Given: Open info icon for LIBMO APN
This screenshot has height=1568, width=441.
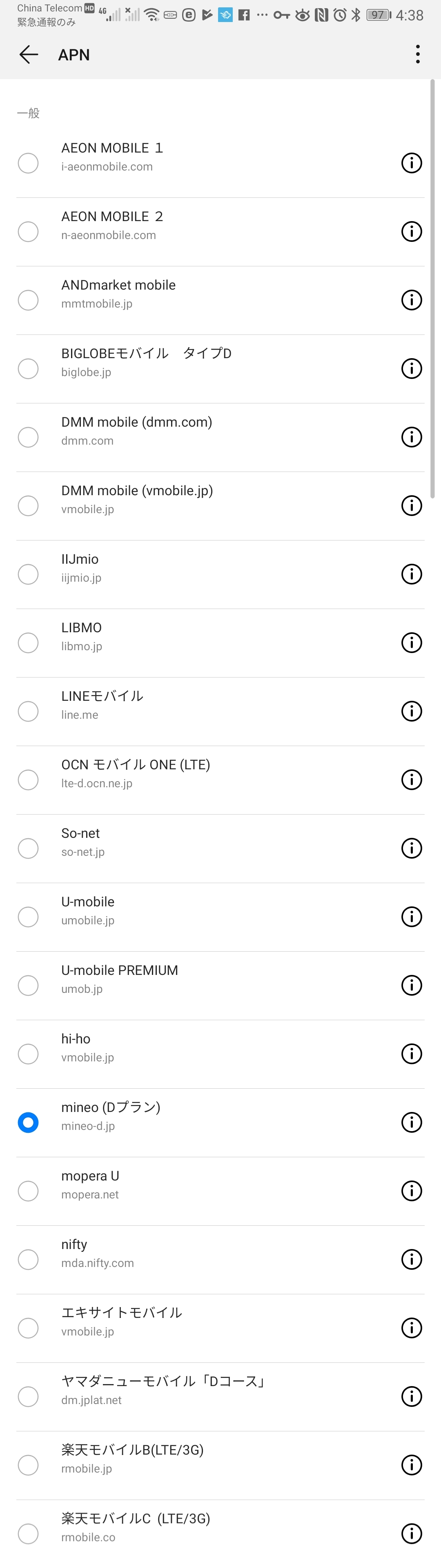Looking at the screenshot, I should 411,643.
